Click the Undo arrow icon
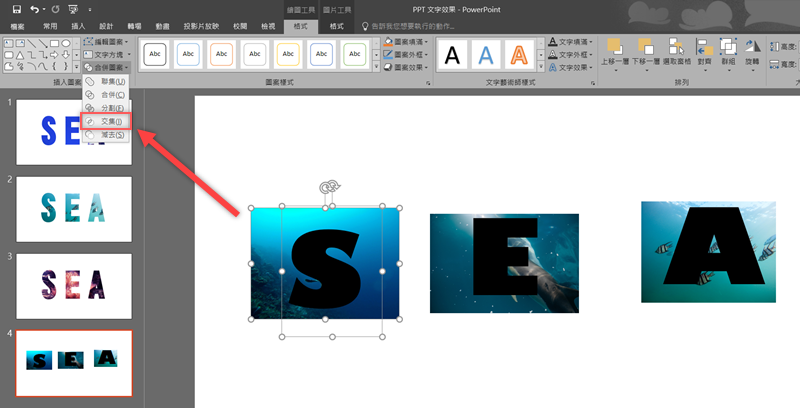The width and height of the screenshot is (800, 408). coord(35,8)
